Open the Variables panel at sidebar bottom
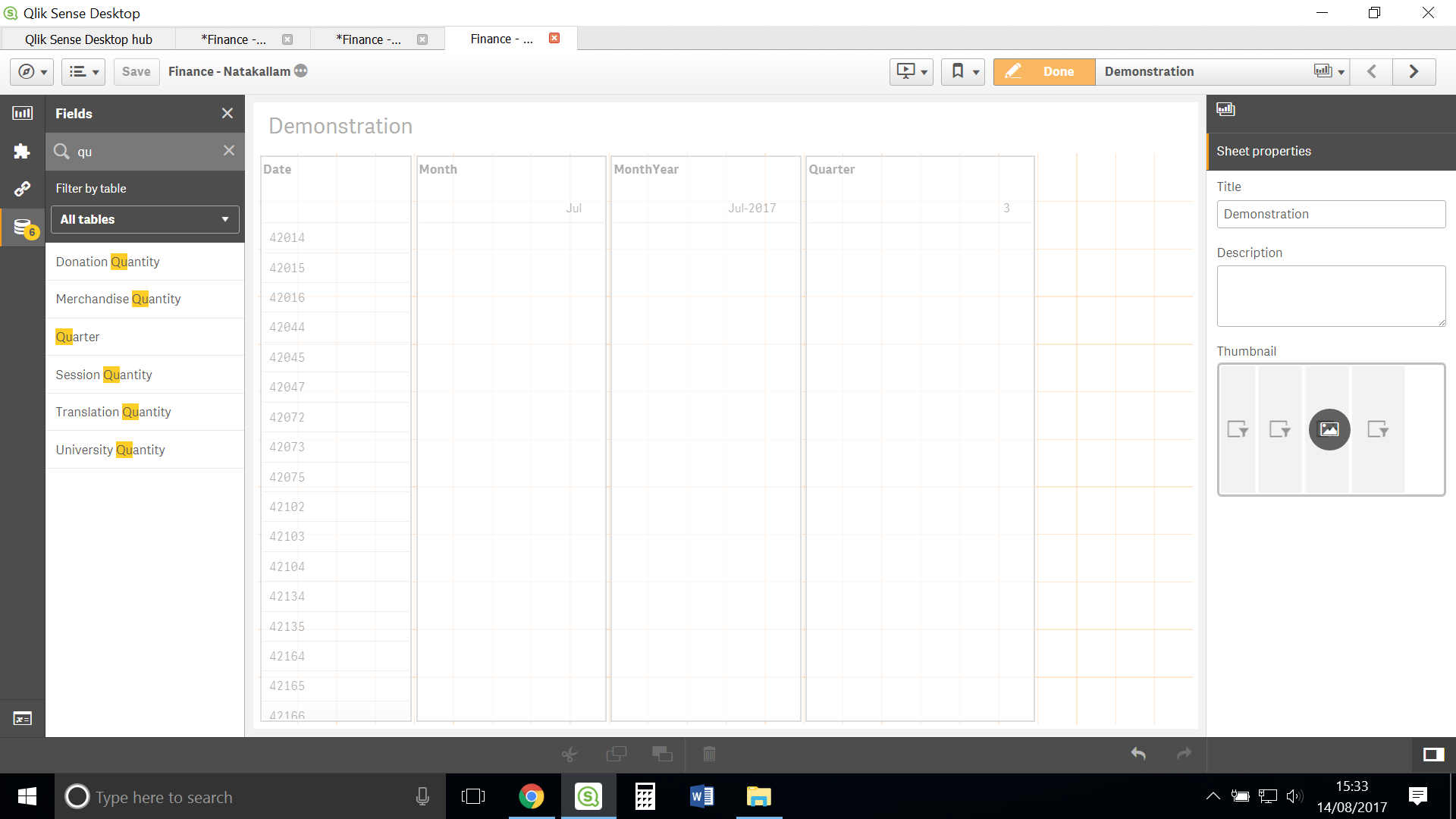Screen dimensions: 1456x819 [22, 718]
